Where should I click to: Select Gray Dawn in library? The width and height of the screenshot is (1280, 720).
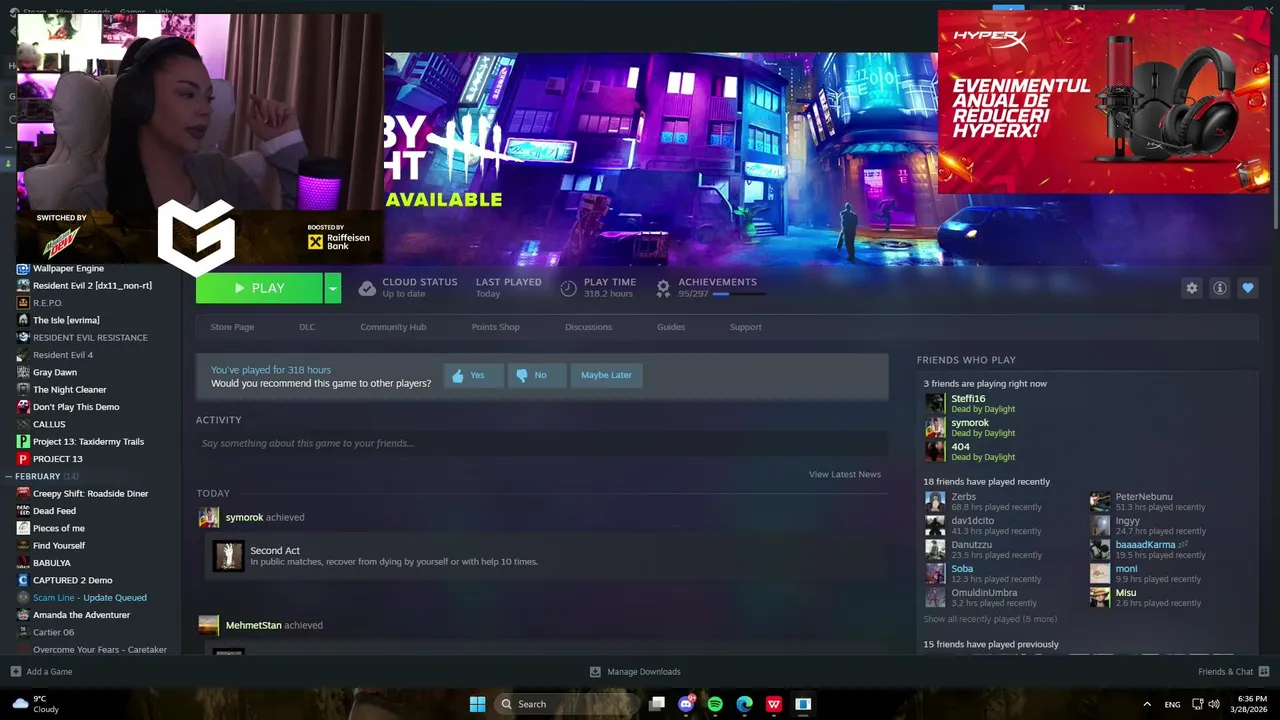click(55, 372)
